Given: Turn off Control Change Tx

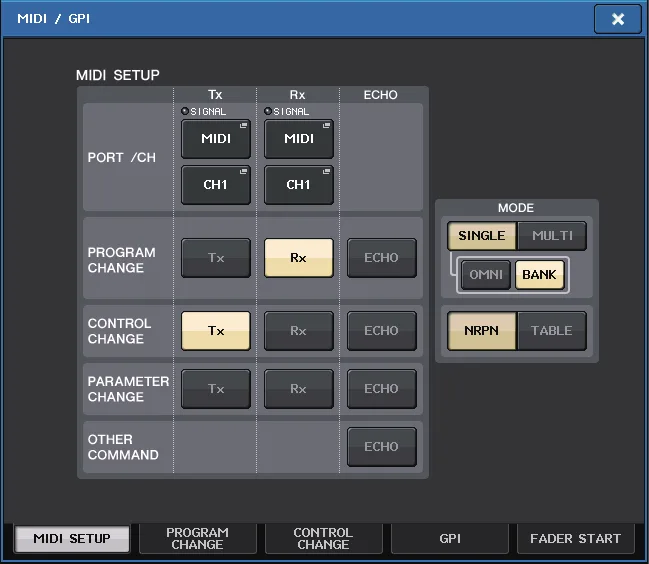Looking at the screenshot, I should click(x=216, y=331).
